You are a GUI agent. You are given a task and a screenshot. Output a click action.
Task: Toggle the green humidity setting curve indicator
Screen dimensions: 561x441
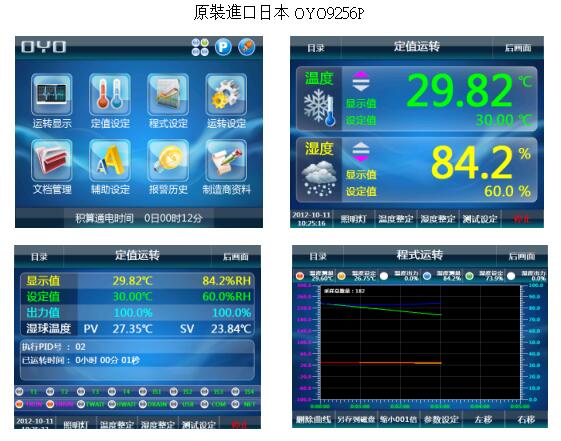click(x=469, y=276)
